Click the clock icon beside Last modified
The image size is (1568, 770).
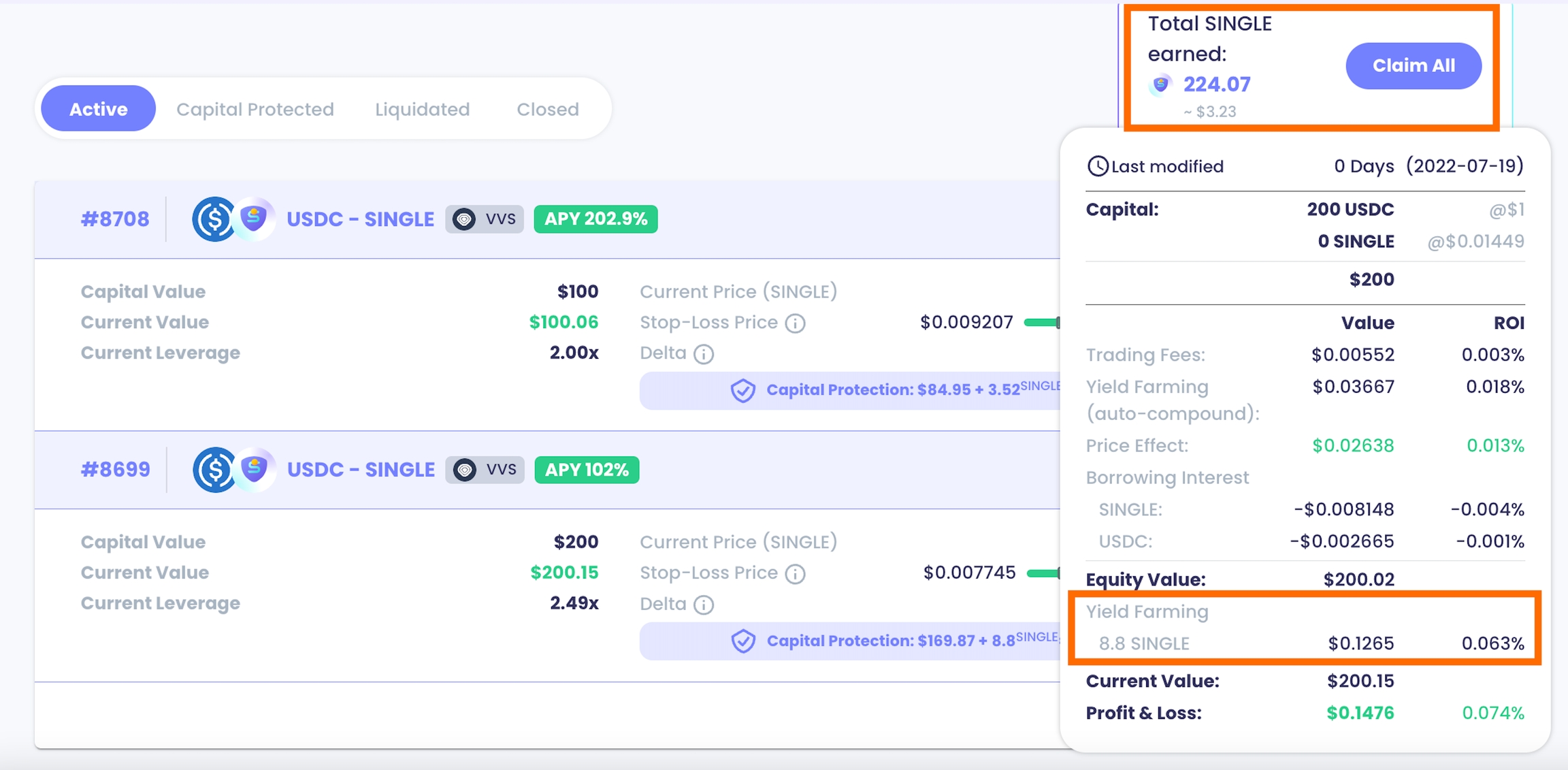(1097, 166)
